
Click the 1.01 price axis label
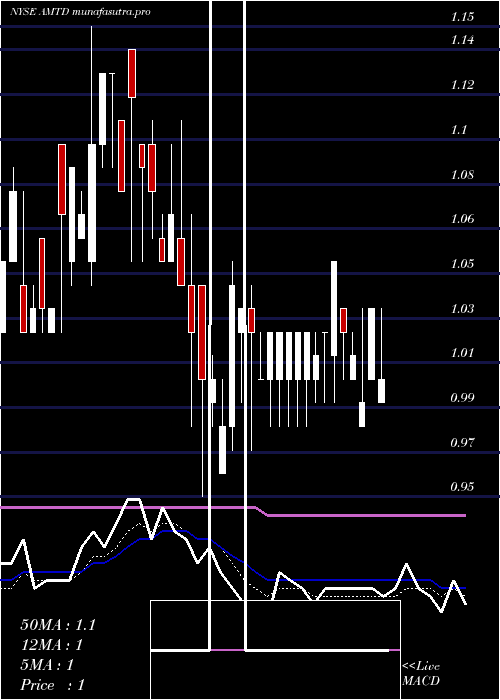coord(462,353)
